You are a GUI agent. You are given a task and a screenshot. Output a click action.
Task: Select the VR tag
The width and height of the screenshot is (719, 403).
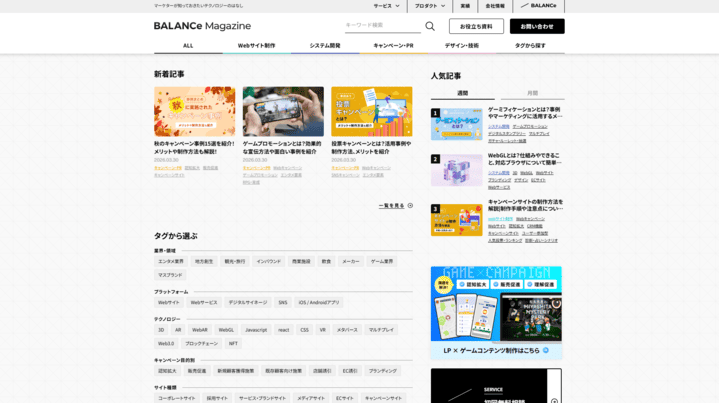point(323,330)
